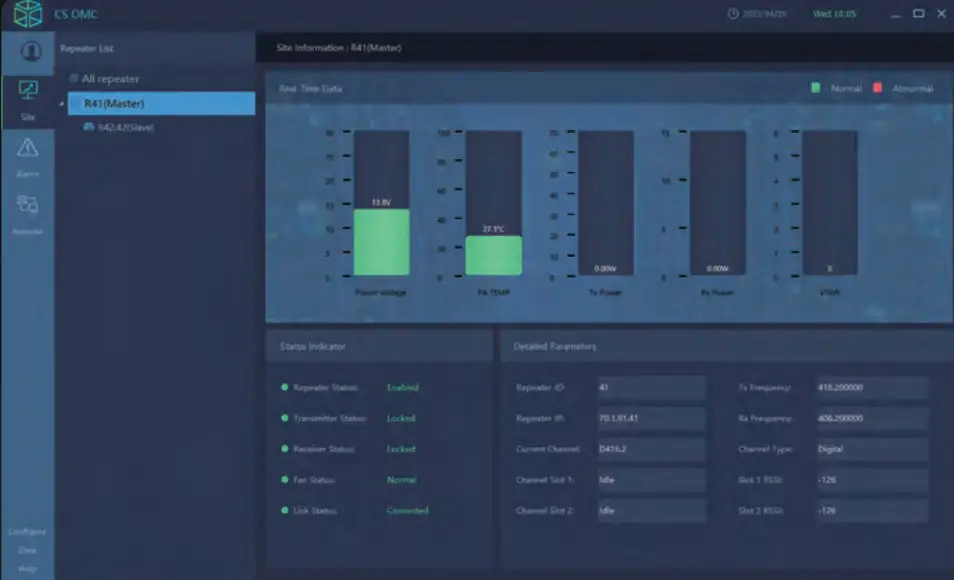The width and height of the screenshot is (954, 580).
Task: Click the Site Information R41(Master) header
Action: (339, 47)
